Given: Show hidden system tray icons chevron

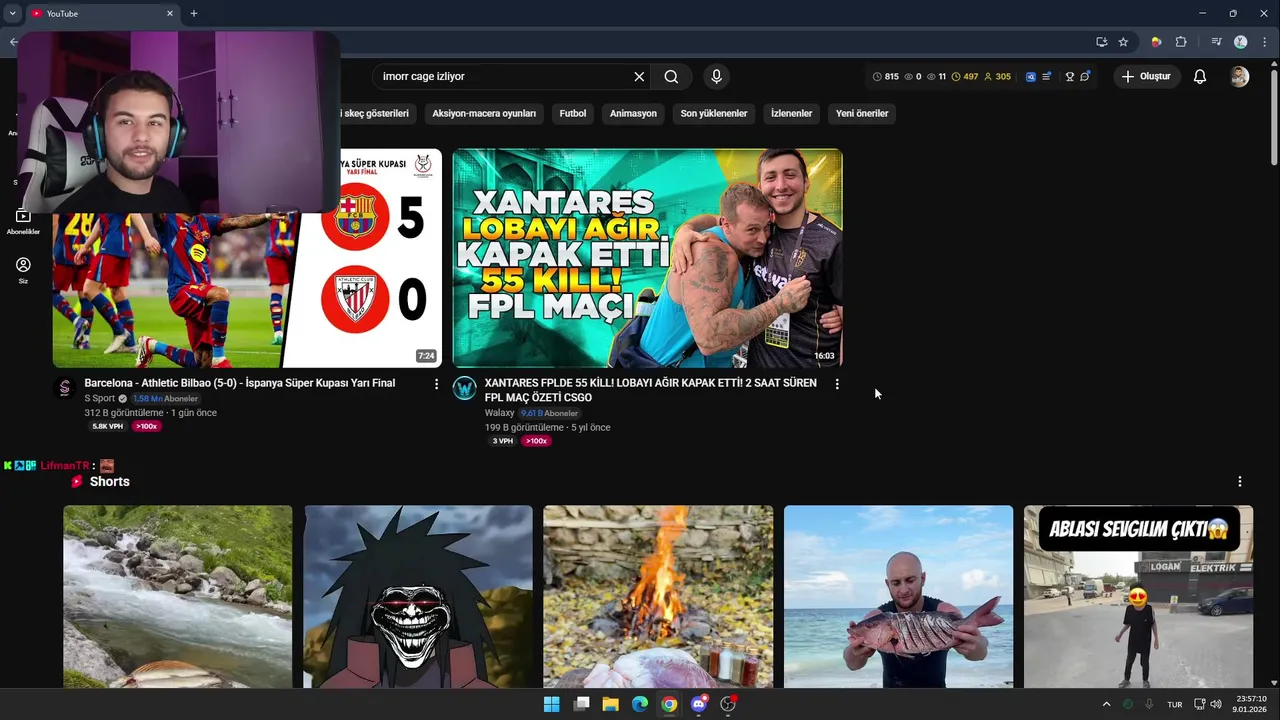Looking at the screenshot, I should pos(1106,704).
